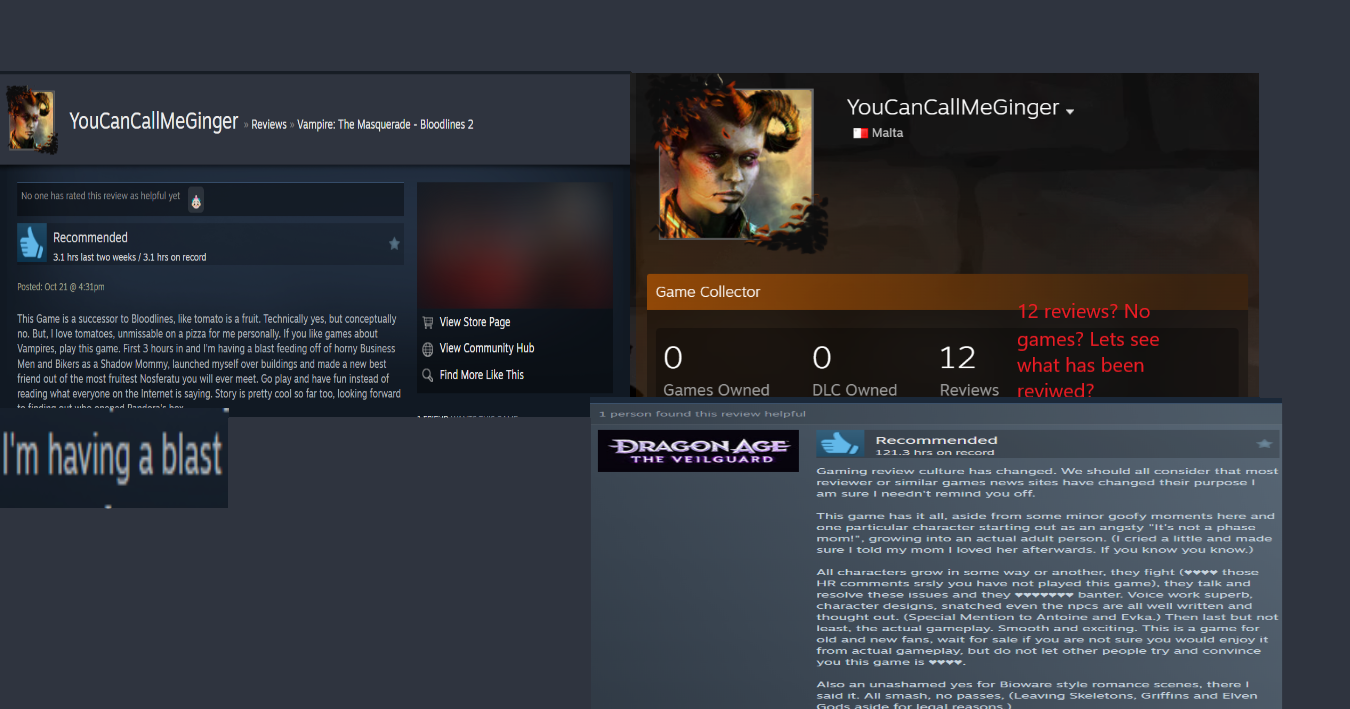The height and width of the screenshot is (709, 1350).
Task: Open the Game Collector showcase header
Action: click(947, 292)
